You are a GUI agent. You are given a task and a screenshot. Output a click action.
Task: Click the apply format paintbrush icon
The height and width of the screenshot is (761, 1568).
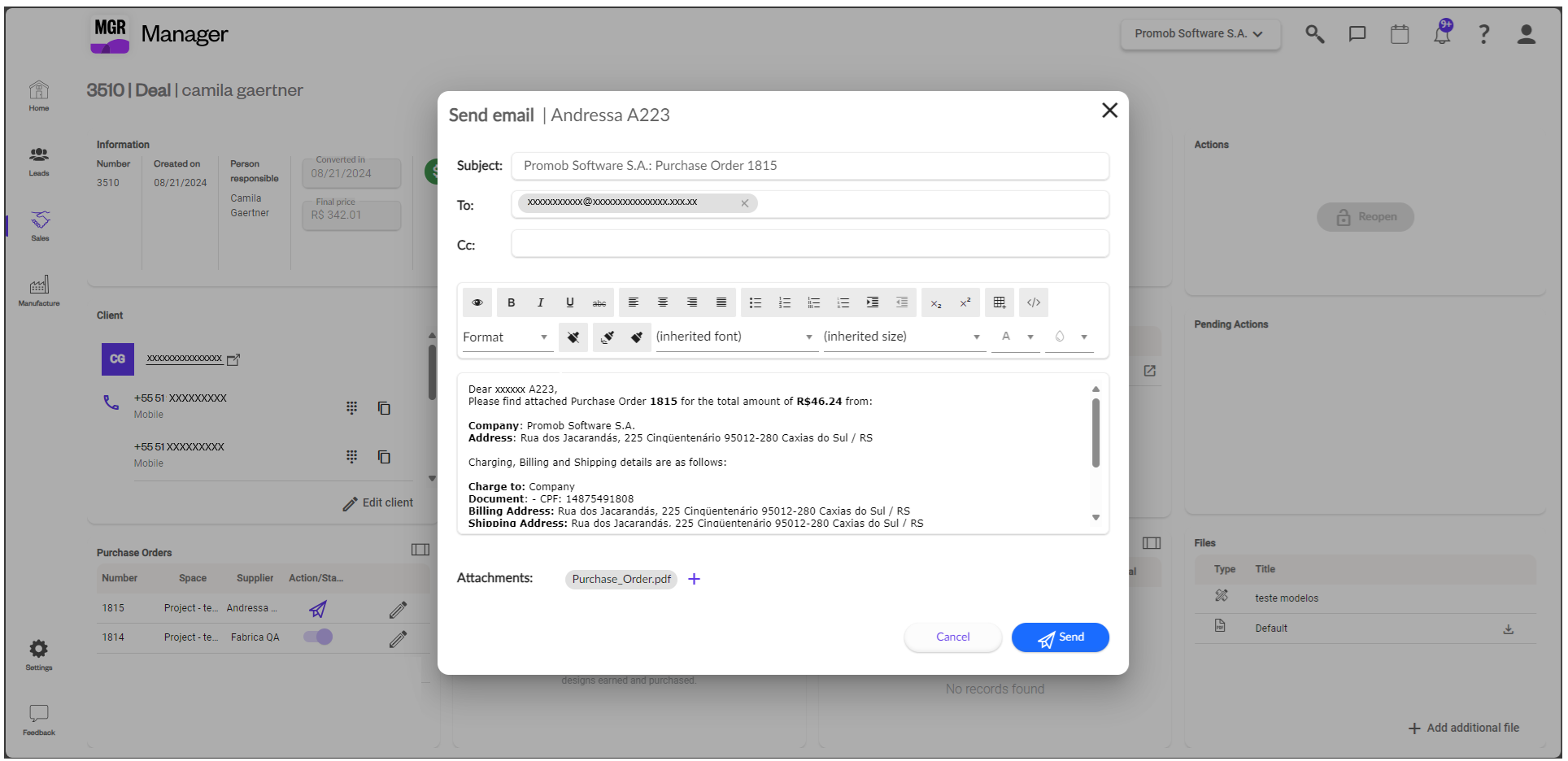(637, 337)
